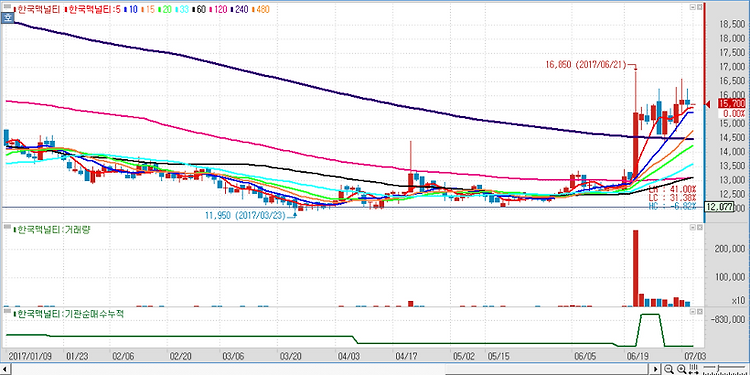750x375 pixels.
Task: Click the 01/23 date label
Action: (76, 356)
